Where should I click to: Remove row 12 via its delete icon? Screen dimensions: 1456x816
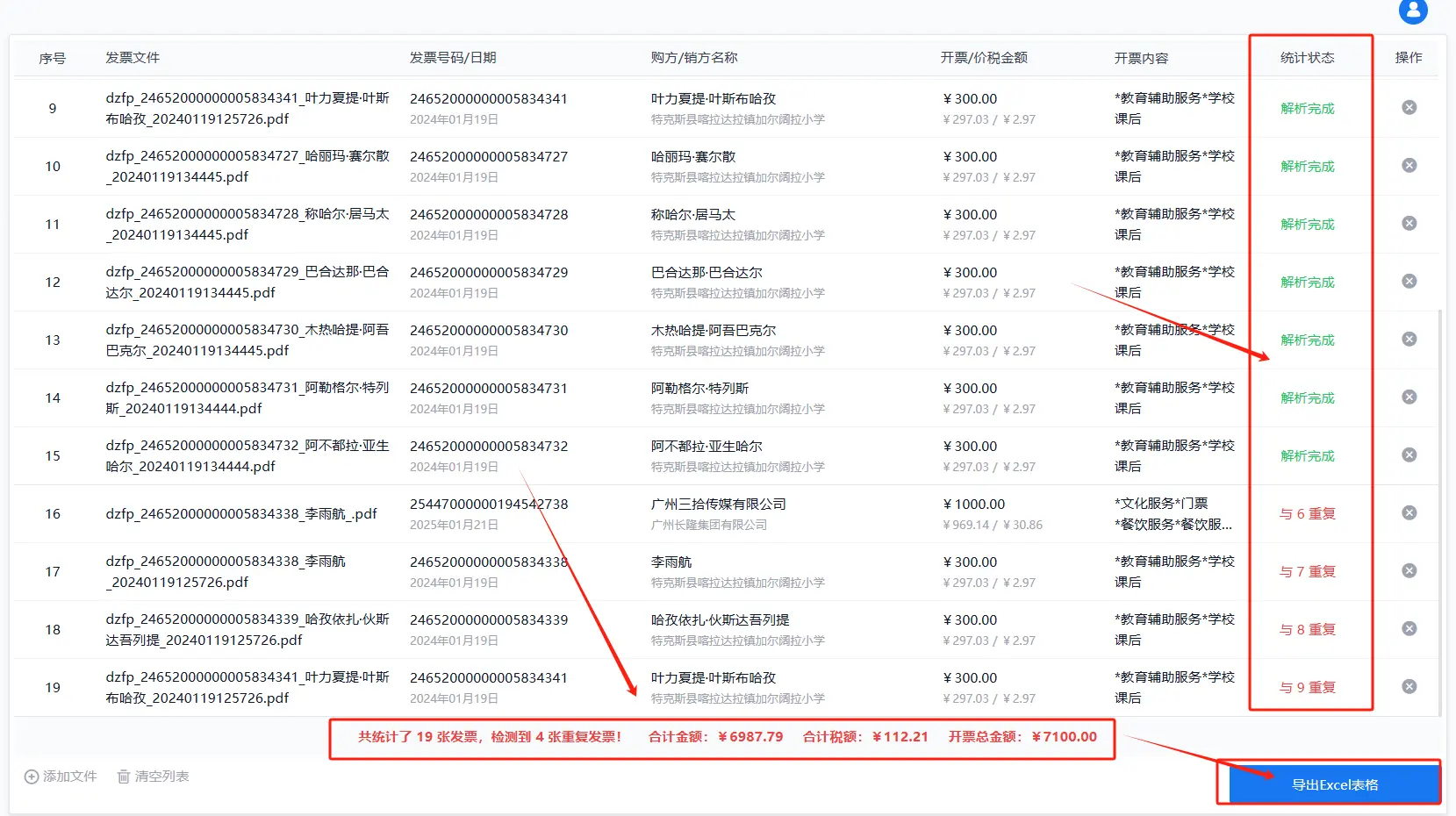(1409, 282)
